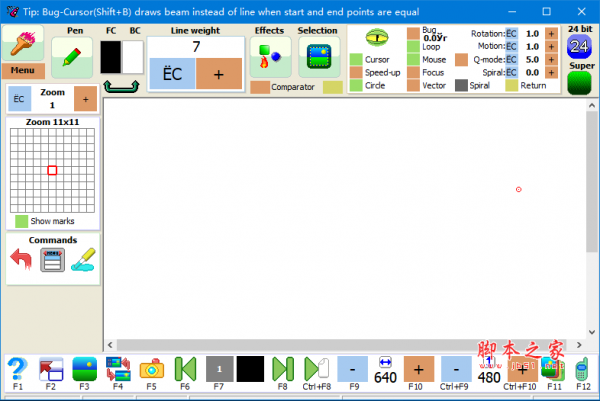The height and width of the screenshot is (401, 600).
Task: Toggle the Q-mode option
Action: (461, 59)
